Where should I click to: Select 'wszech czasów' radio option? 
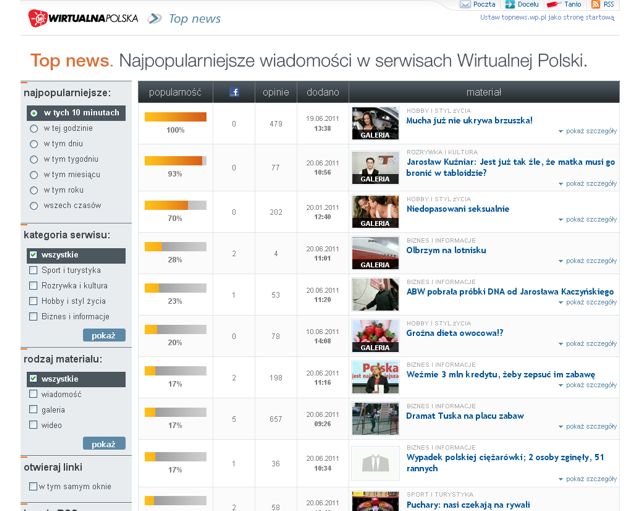point(34,206)
